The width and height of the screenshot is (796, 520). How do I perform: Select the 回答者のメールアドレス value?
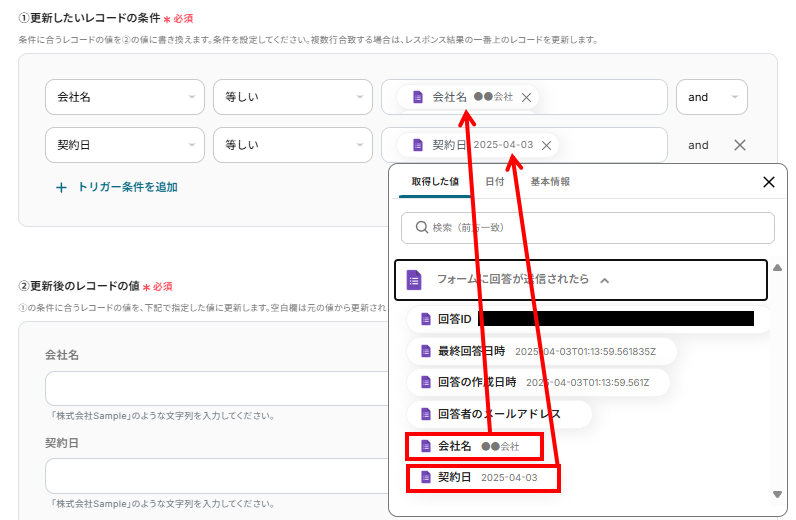(498, 413)
